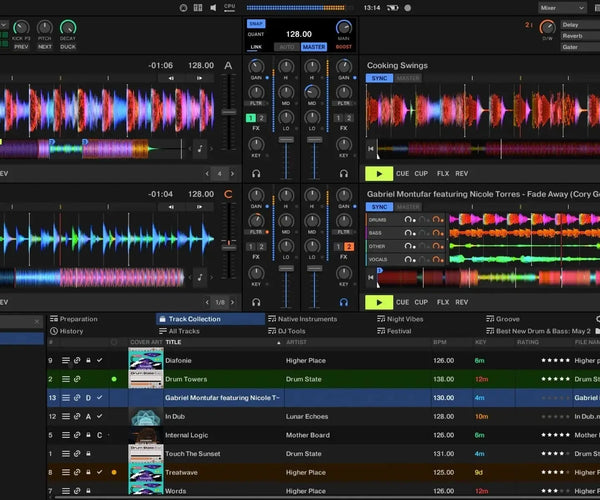Clear the browser search field with X
The image size is (600, 500).
(x=37, y=322)
